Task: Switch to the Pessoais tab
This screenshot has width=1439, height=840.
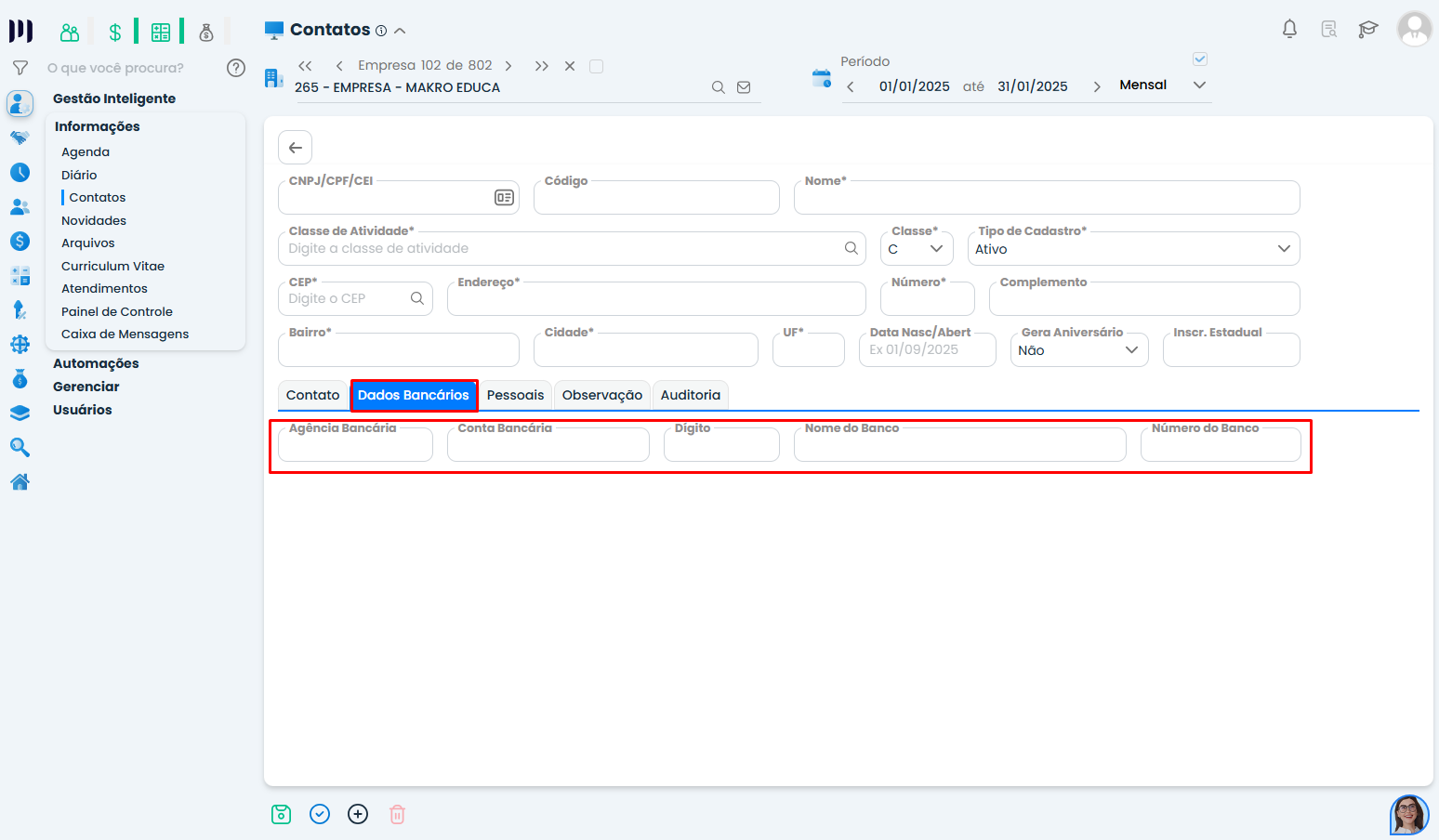Action: coord(515,395)
